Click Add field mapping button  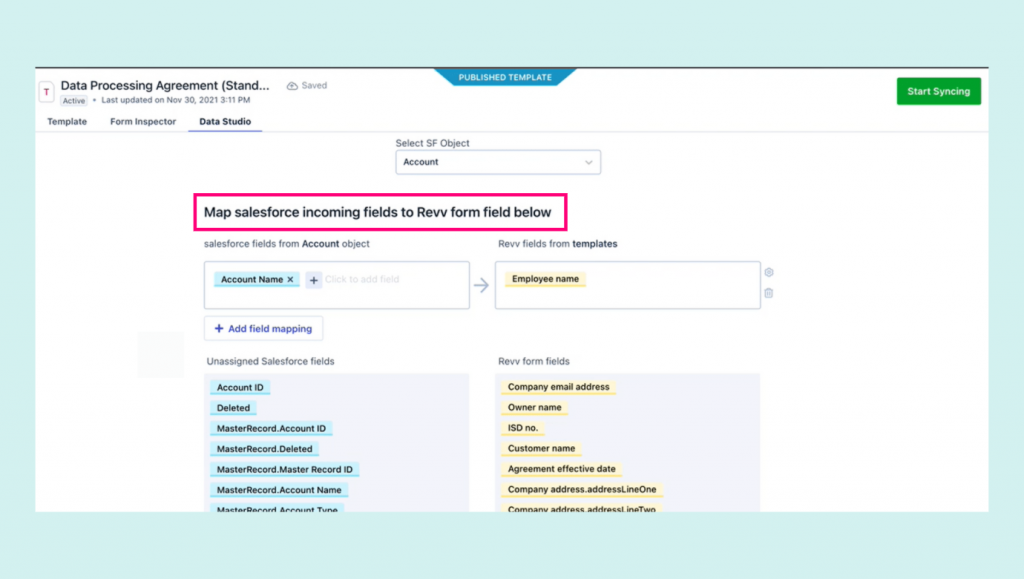point(263,328)
